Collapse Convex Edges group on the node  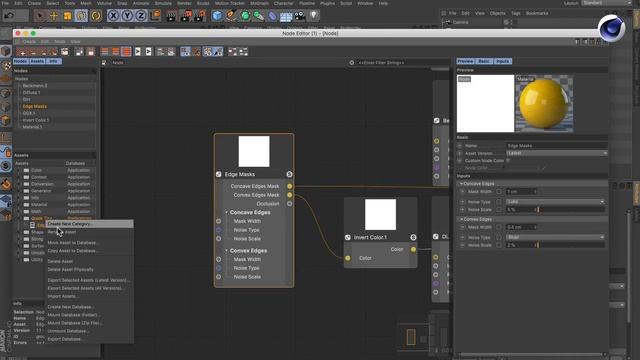[x=227, y=251]
